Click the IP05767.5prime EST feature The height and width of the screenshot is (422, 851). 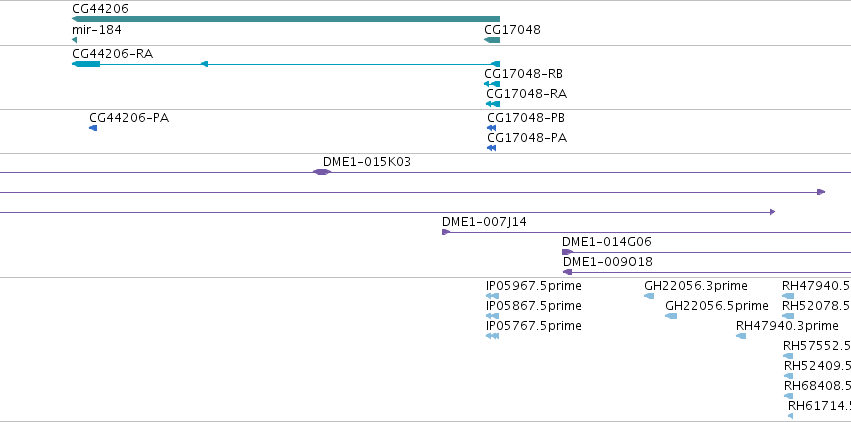point(492,336)
